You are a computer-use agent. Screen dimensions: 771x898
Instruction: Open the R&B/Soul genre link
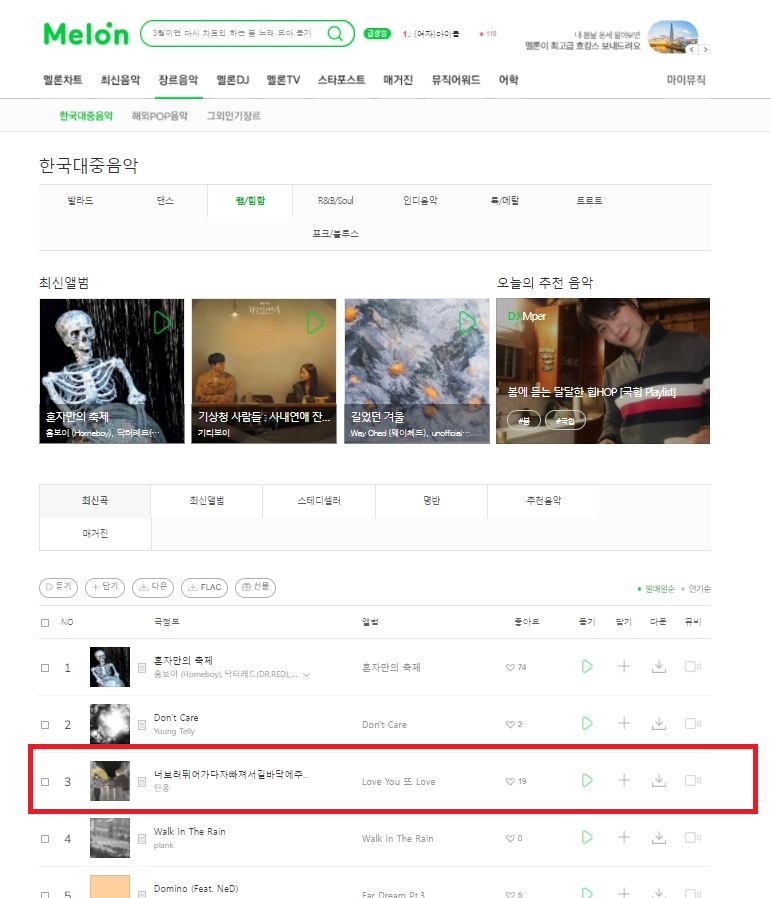[336, 200]
